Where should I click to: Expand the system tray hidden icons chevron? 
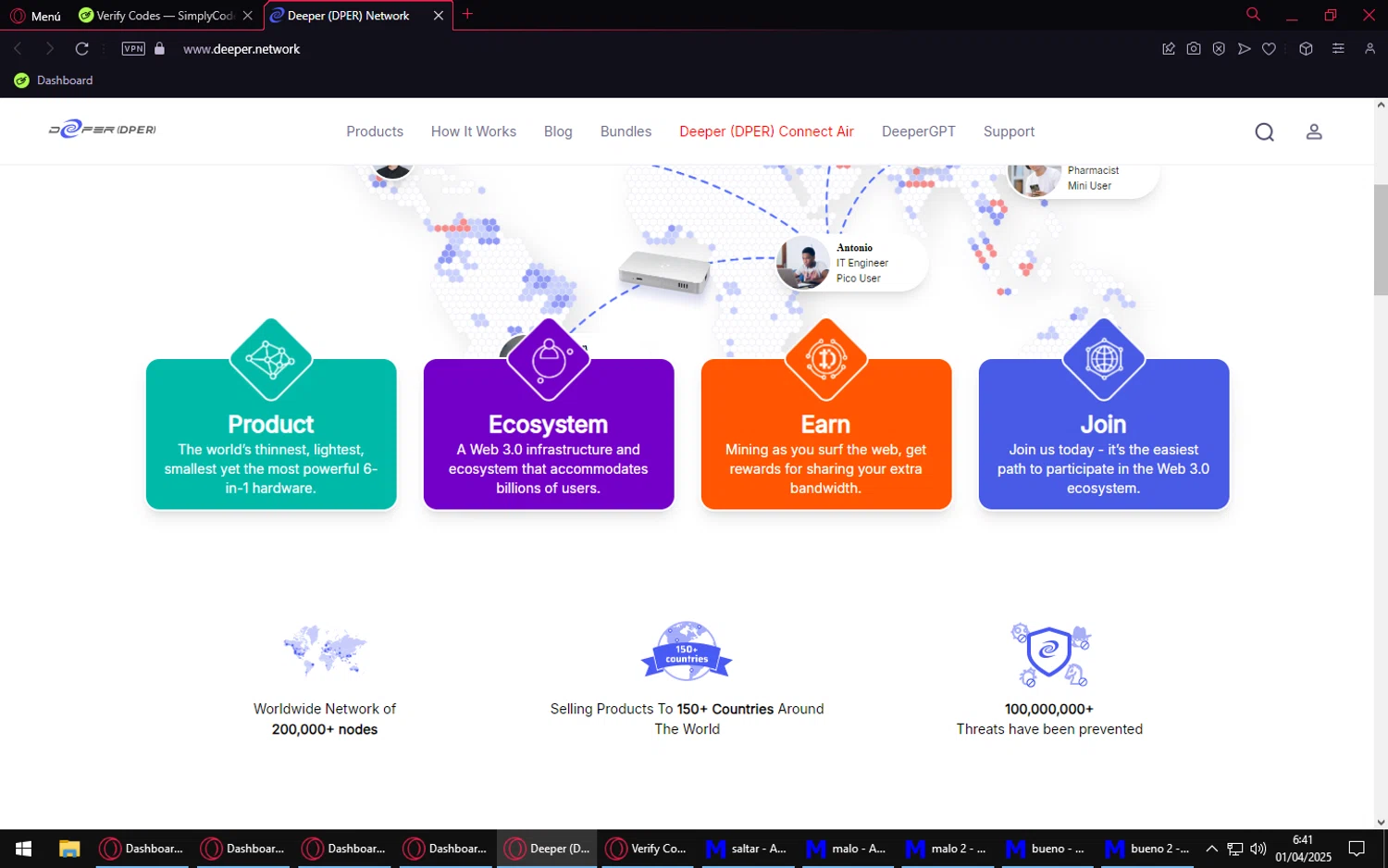coord(1211,849)
